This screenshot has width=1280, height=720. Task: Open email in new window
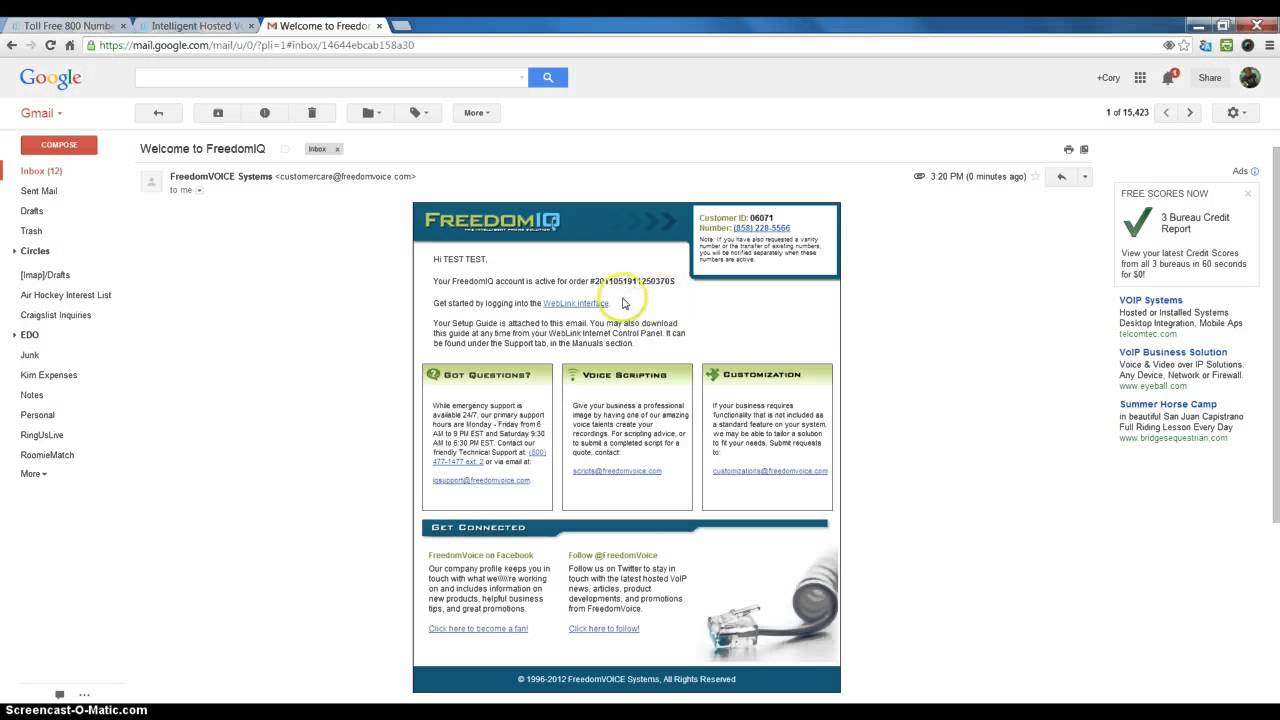(x=1084, y=149)
